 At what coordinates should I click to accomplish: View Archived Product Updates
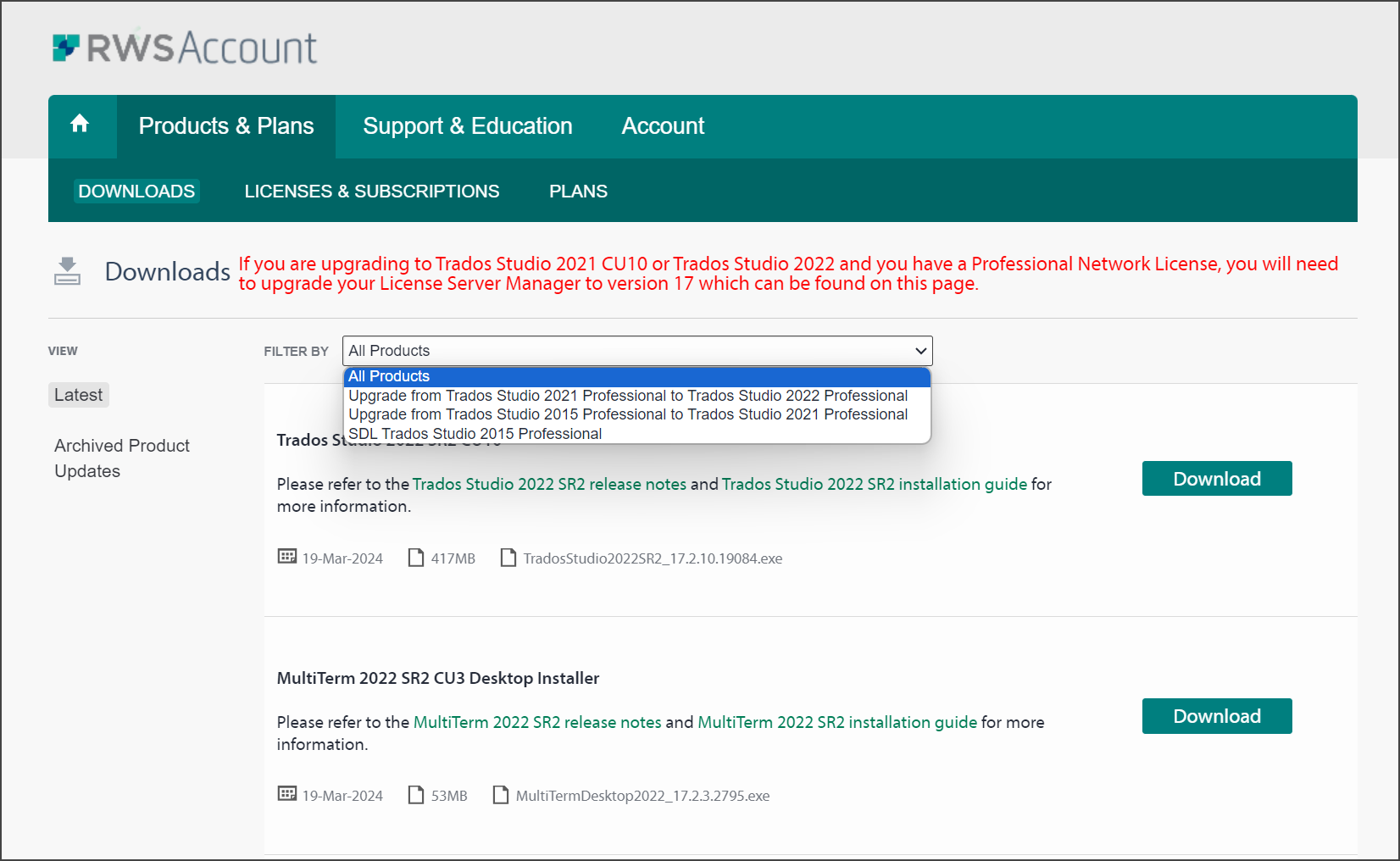click(x=121, y=458)
